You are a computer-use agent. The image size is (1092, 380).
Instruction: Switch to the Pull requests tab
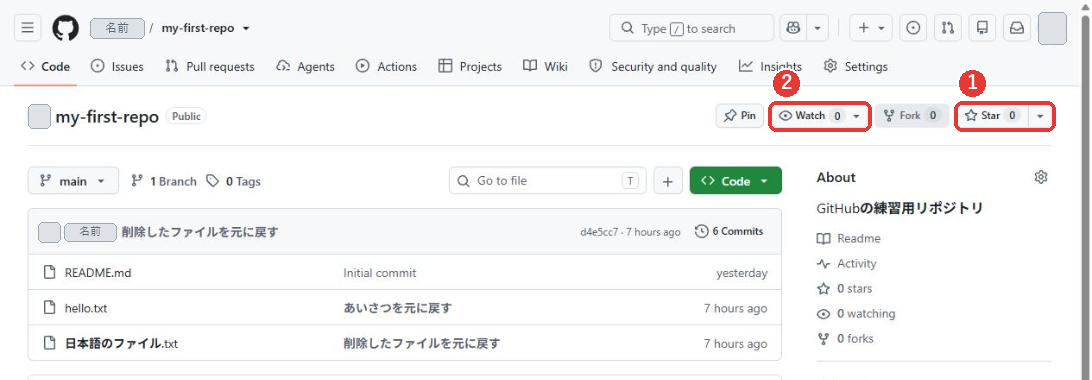[210, 67]
